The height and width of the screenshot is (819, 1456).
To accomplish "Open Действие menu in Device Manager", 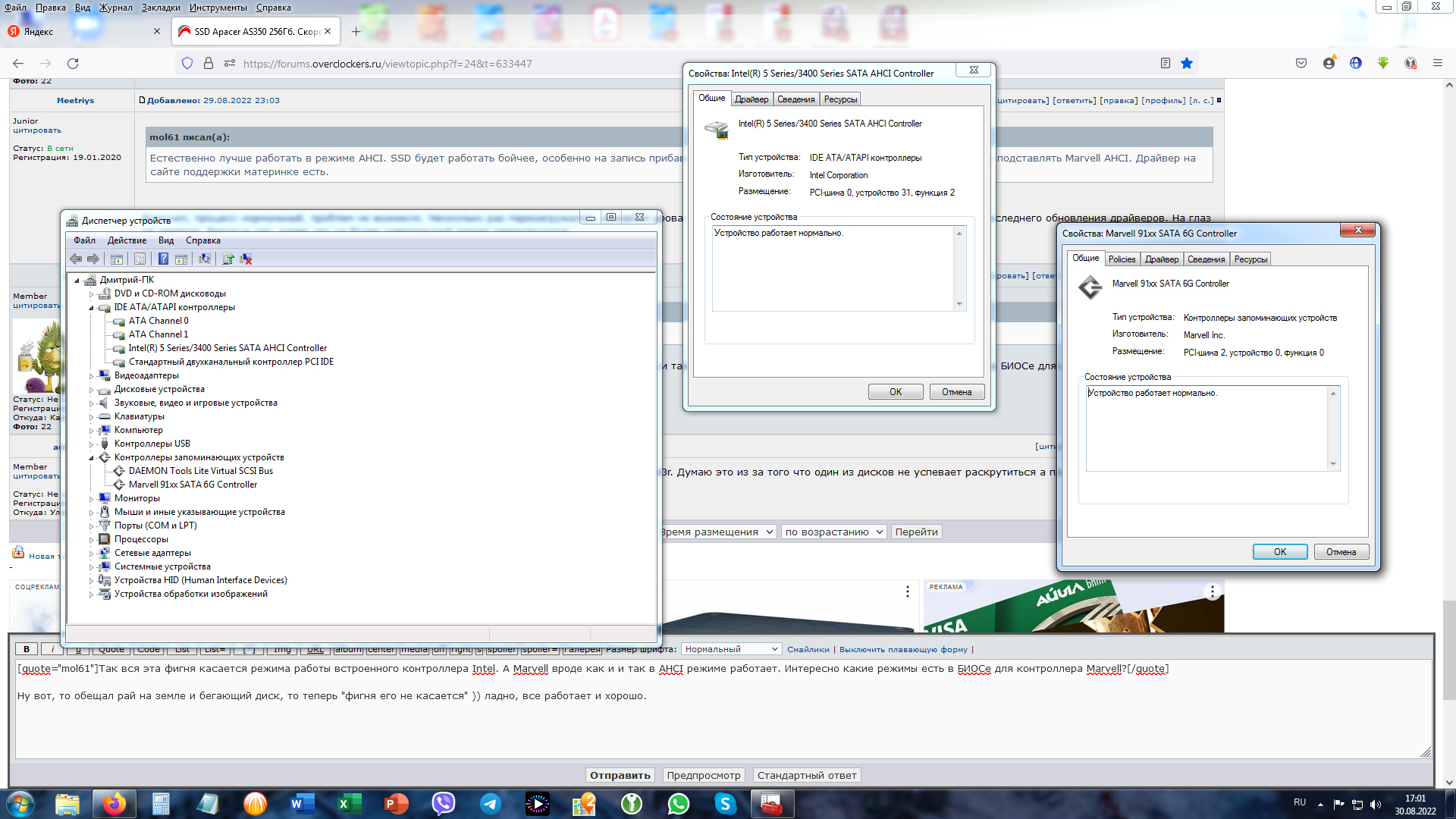I will pos(127,240).
